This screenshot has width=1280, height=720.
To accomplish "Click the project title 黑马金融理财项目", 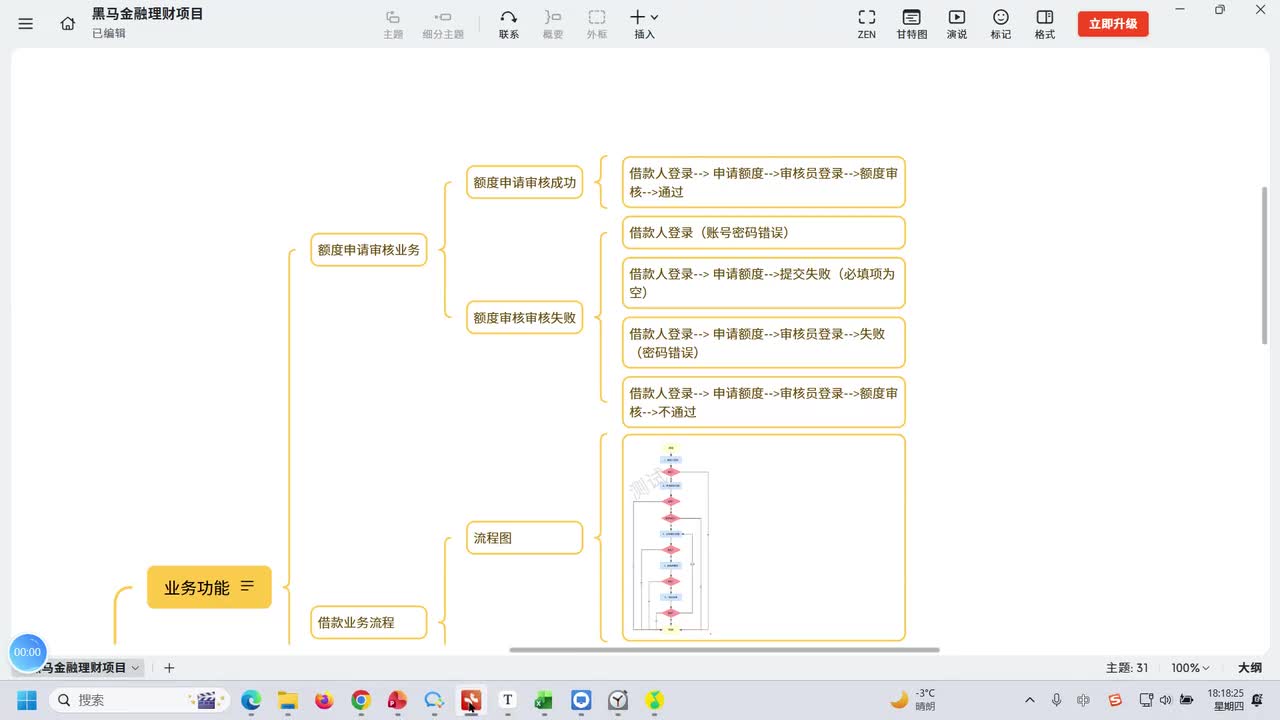I will [x=148, y=14].
